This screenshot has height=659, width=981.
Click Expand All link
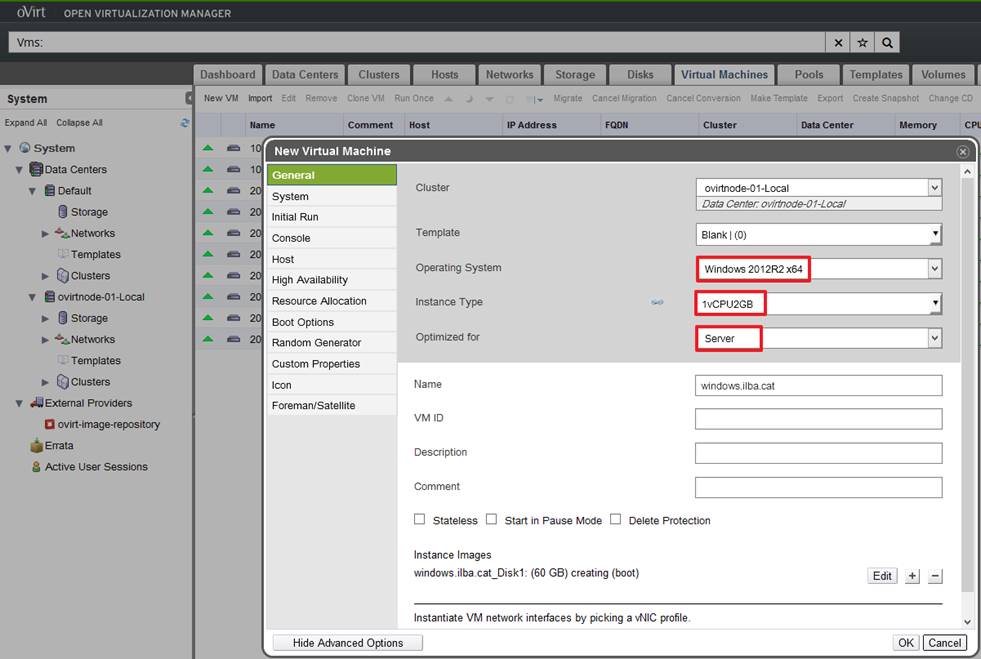(x=26, y=123)
